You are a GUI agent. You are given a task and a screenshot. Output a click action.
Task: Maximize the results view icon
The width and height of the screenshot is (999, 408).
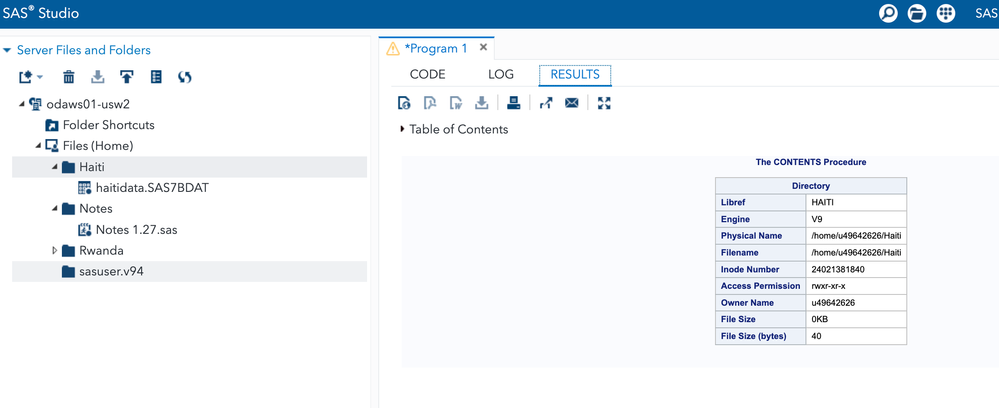click(604, 103)
